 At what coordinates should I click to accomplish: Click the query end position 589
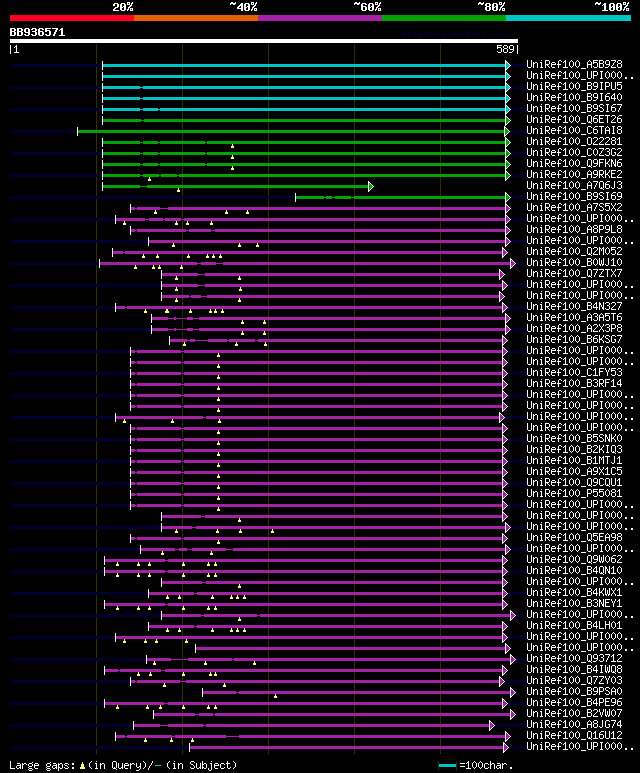[x=505, y=49]
